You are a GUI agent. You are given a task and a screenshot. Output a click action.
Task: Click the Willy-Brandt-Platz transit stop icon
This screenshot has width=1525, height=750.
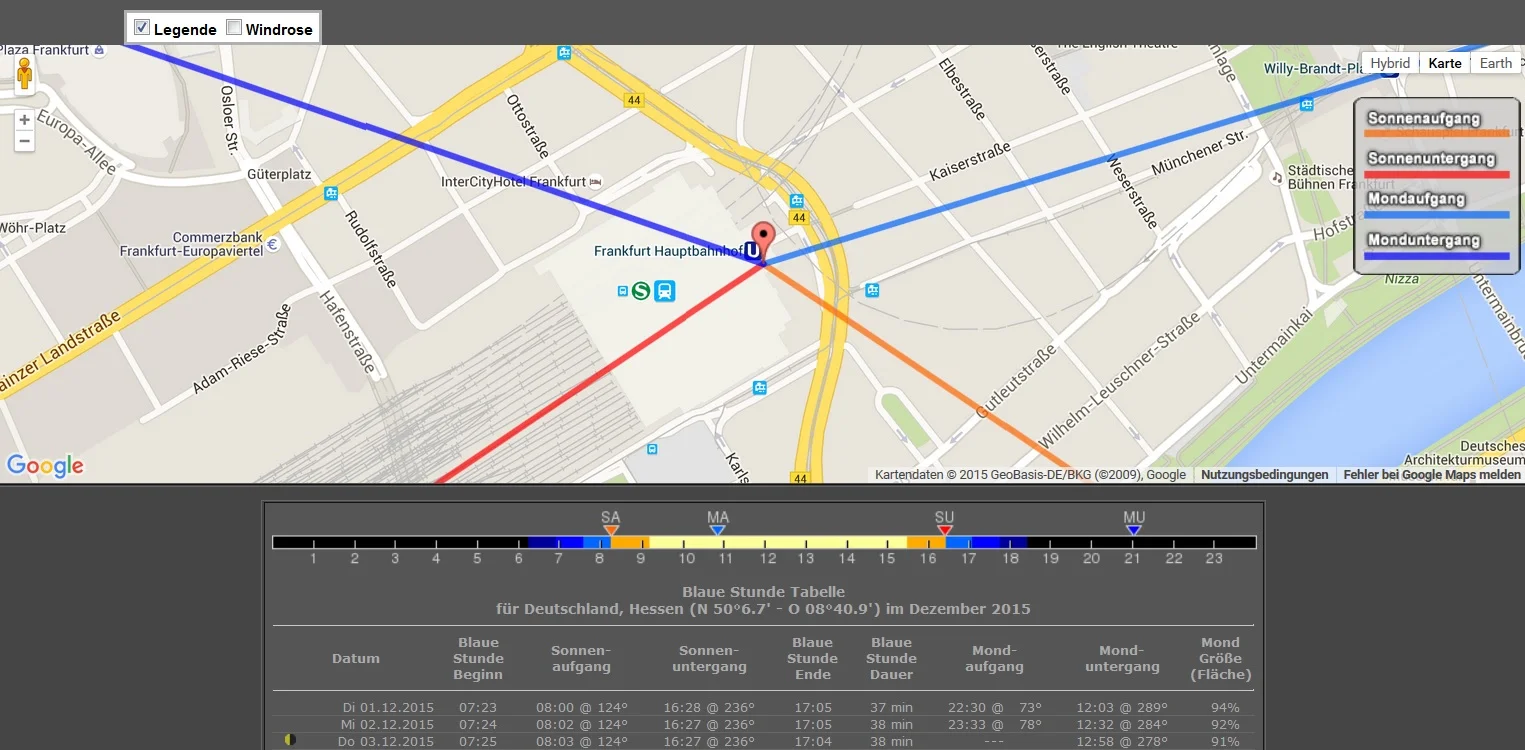pyautogui.click(x=1307, y=104)
